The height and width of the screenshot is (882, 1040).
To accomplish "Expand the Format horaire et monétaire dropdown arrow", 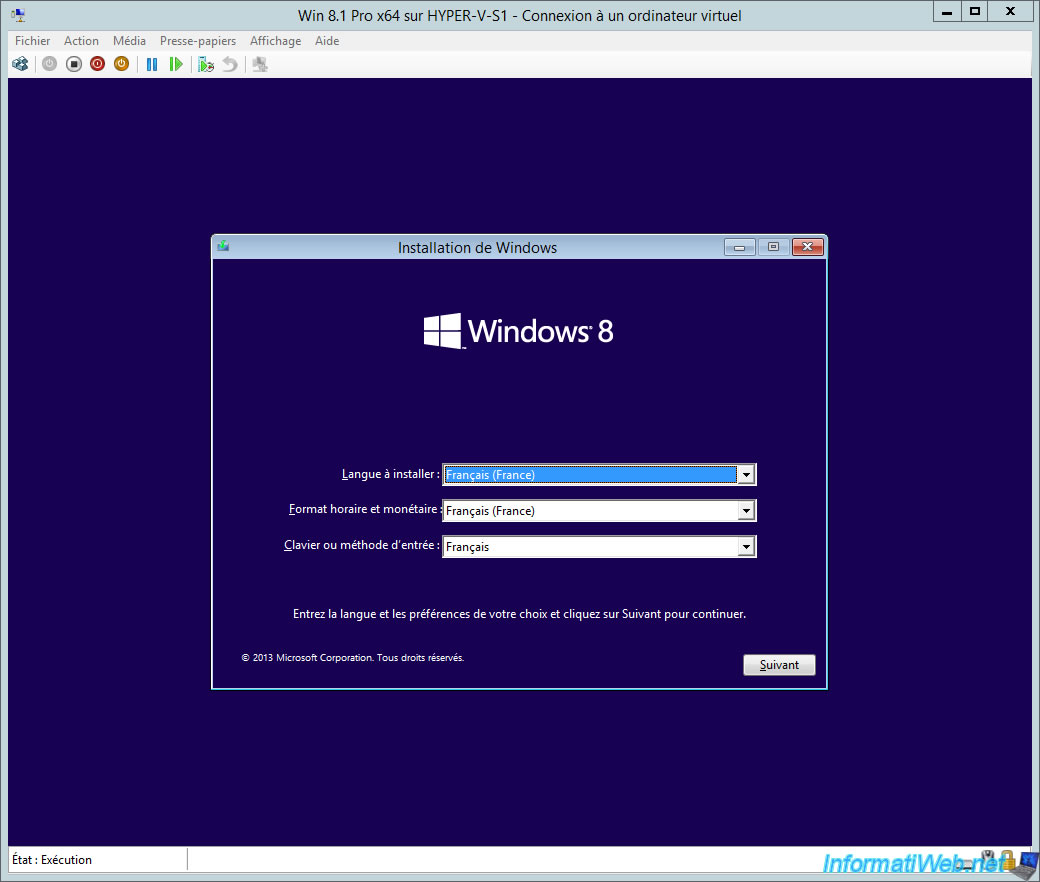I will point(746,511).
